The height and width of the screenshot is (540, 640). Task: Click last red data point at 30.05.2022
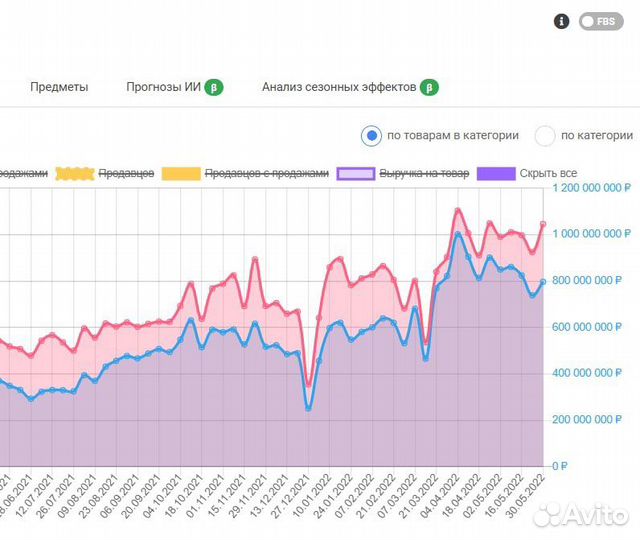pos(543,224)
